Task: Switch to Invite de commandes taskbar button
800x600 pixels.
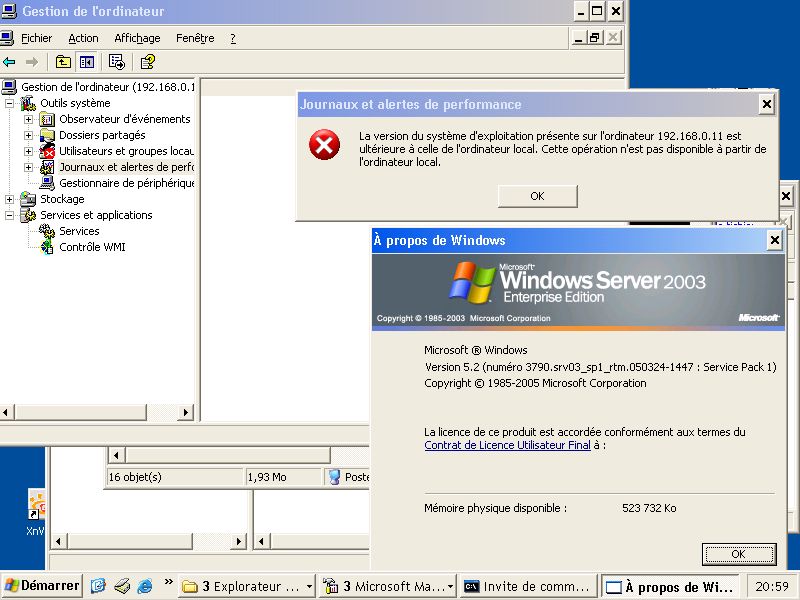Action: (x=528, y=587)
